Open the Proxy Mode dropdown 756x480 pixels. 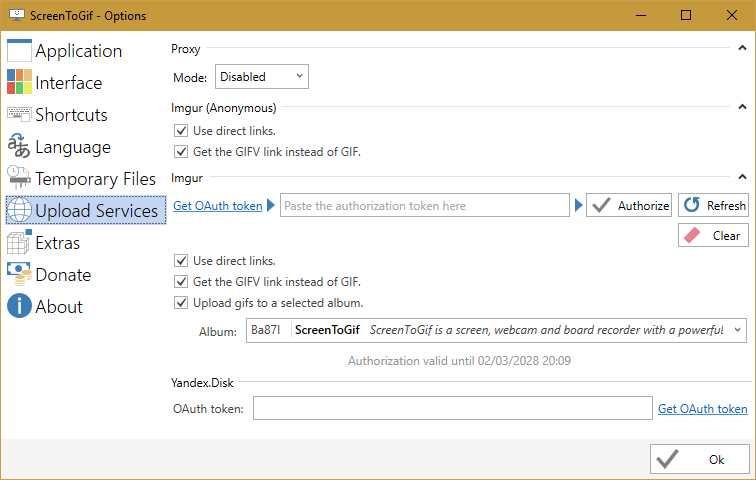[262, 77]
